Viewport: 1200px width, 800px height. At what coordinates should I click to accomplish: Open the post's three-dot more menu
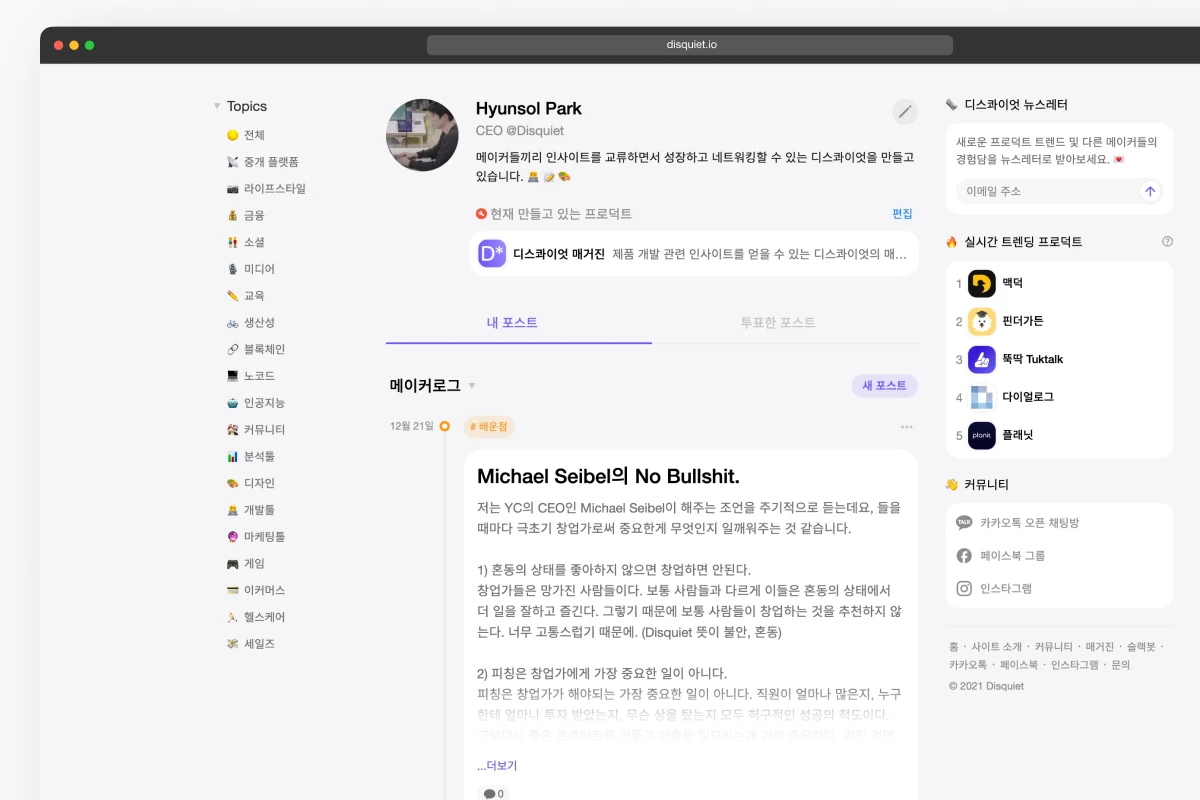point(906,427)
